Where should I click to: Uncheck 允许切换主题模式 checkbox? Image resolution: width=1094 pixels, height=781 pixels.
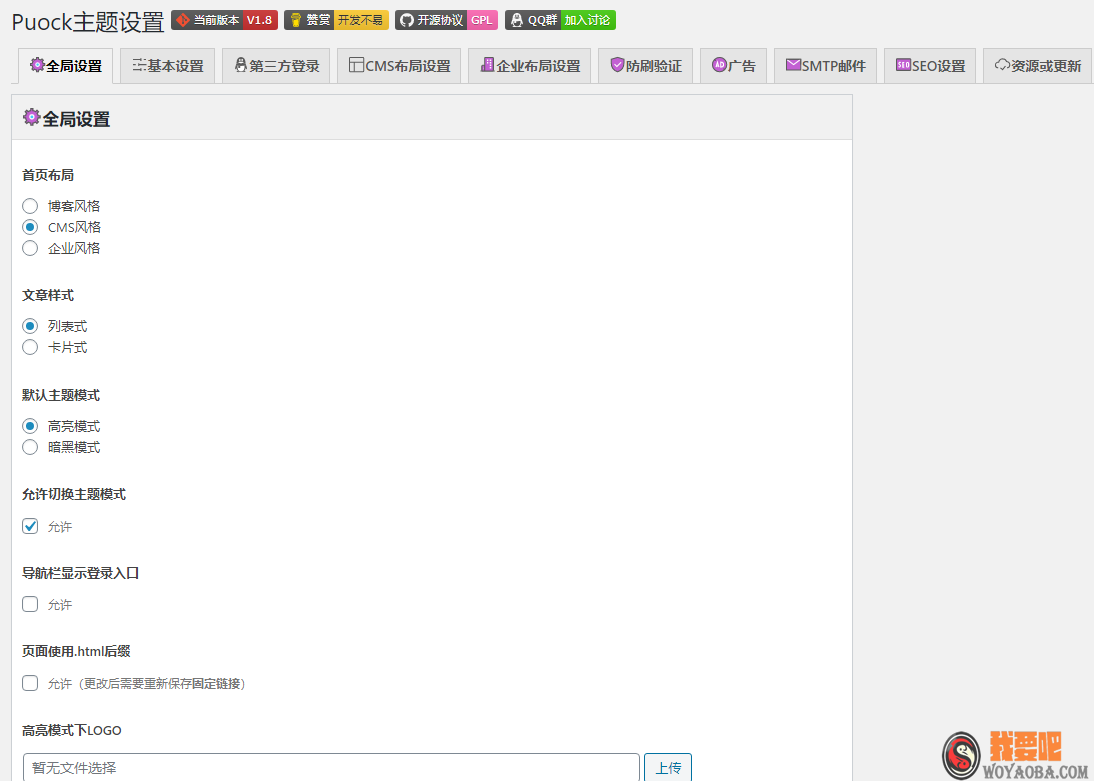tap(30, 526)
